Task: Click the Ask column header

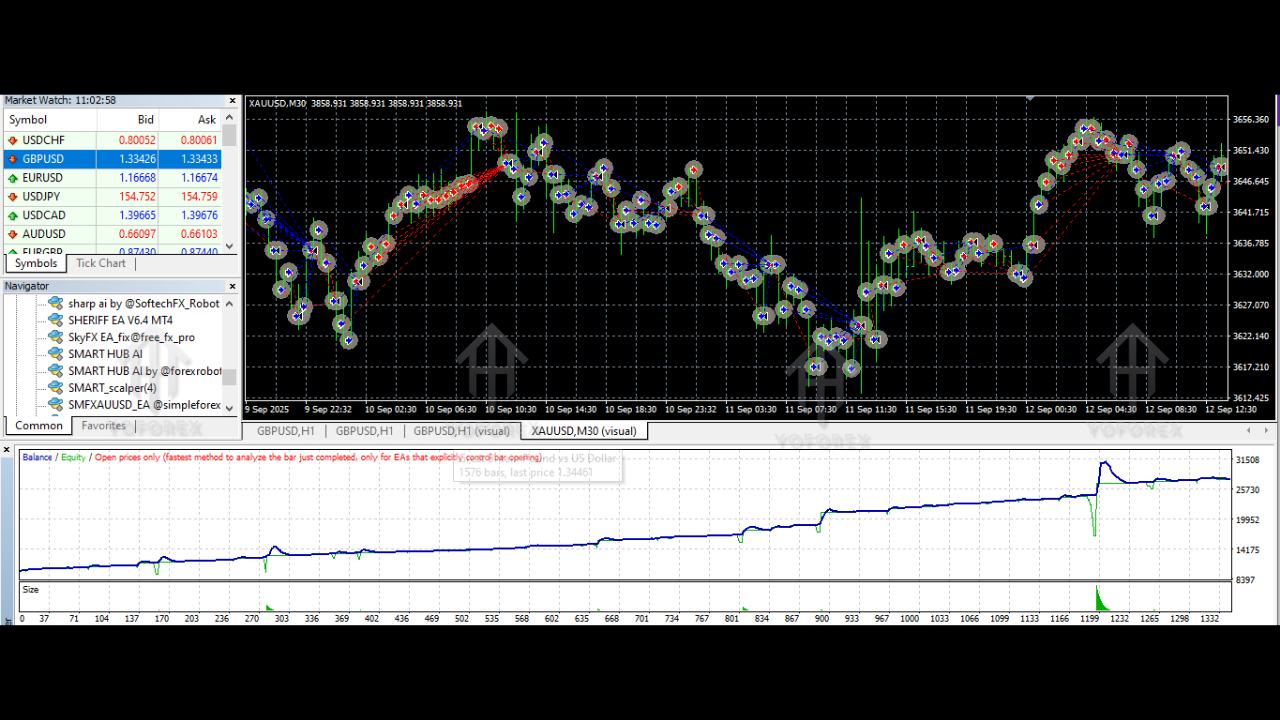Action: pyautogui.click(x=206, y=120)
